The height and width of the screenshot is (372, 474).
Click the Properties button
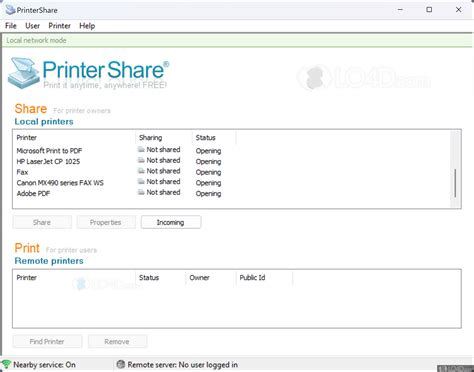click(x=106, y=222)
